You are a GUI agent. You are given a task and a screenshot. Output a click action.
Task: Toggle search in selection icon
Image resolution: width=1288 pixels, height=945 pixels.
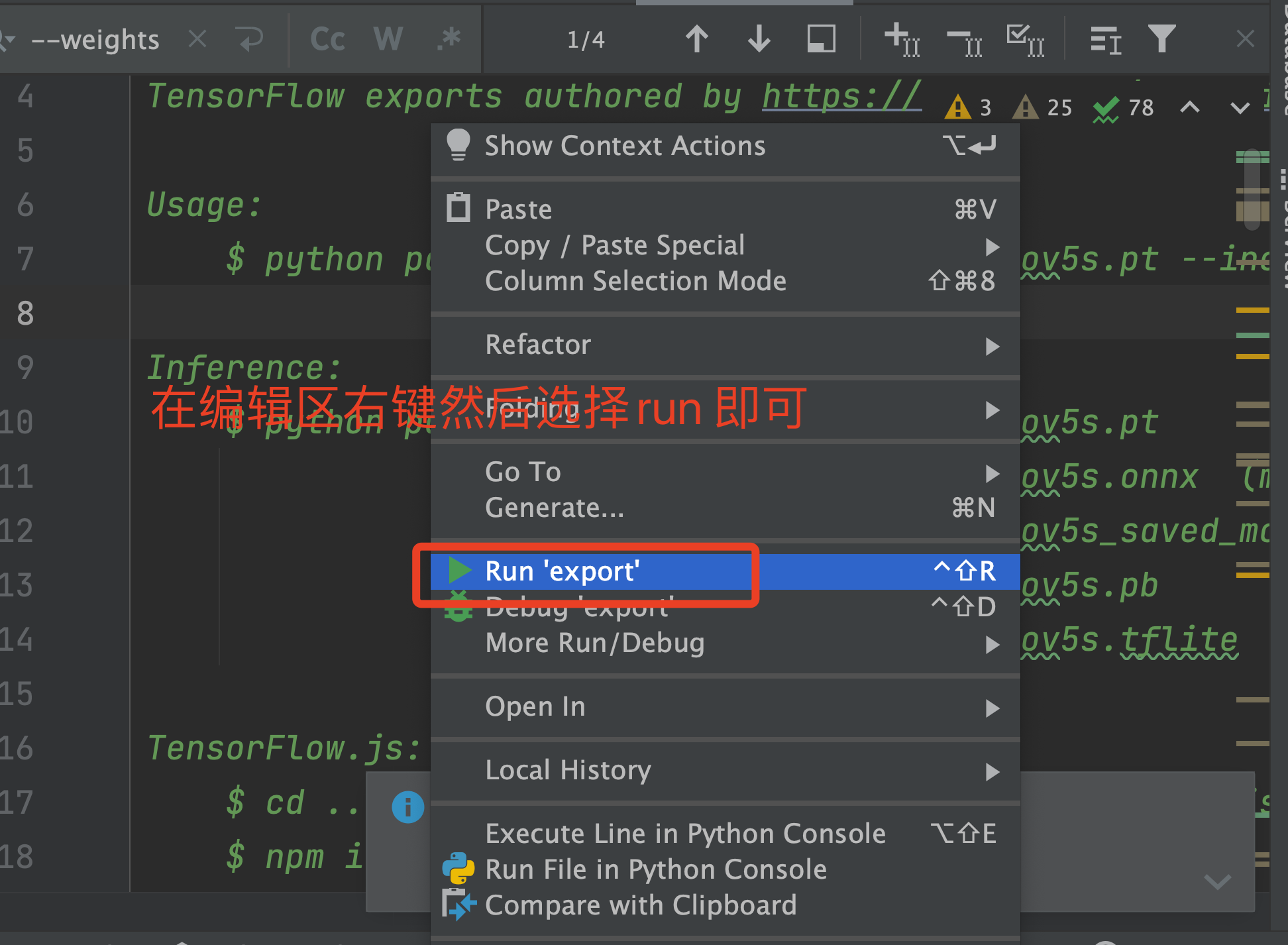click(x=821, y=38)
